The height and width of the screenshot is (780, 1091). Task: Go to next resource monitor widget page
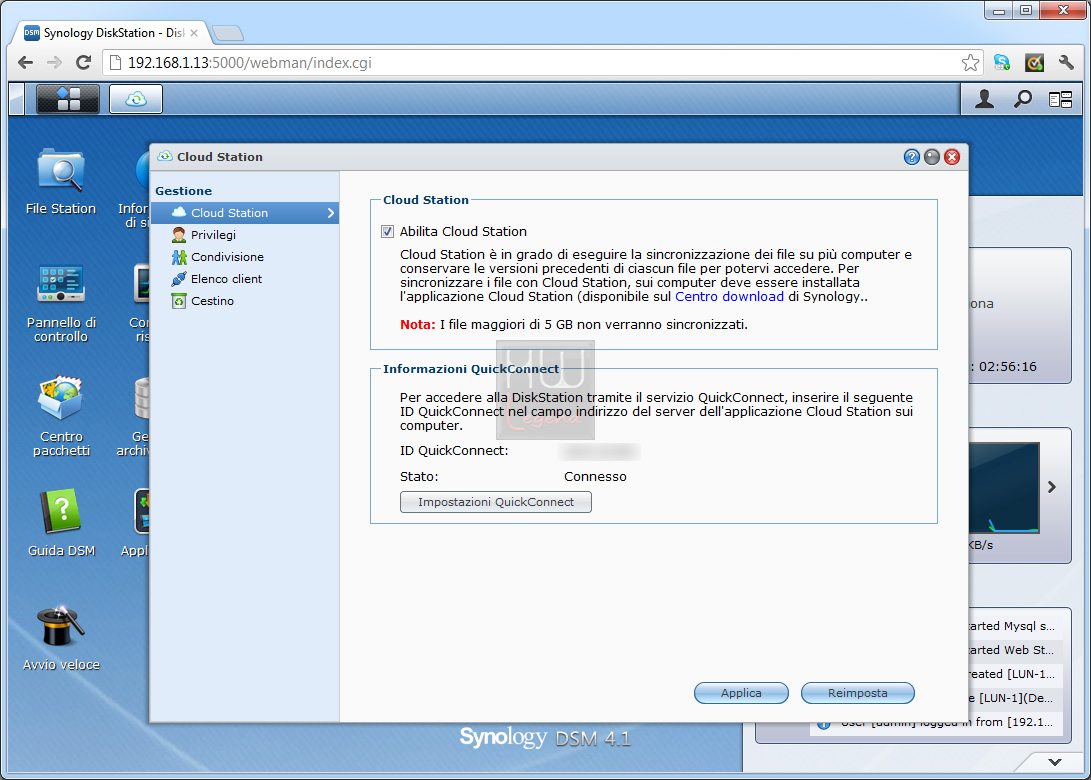(1052, 487)
